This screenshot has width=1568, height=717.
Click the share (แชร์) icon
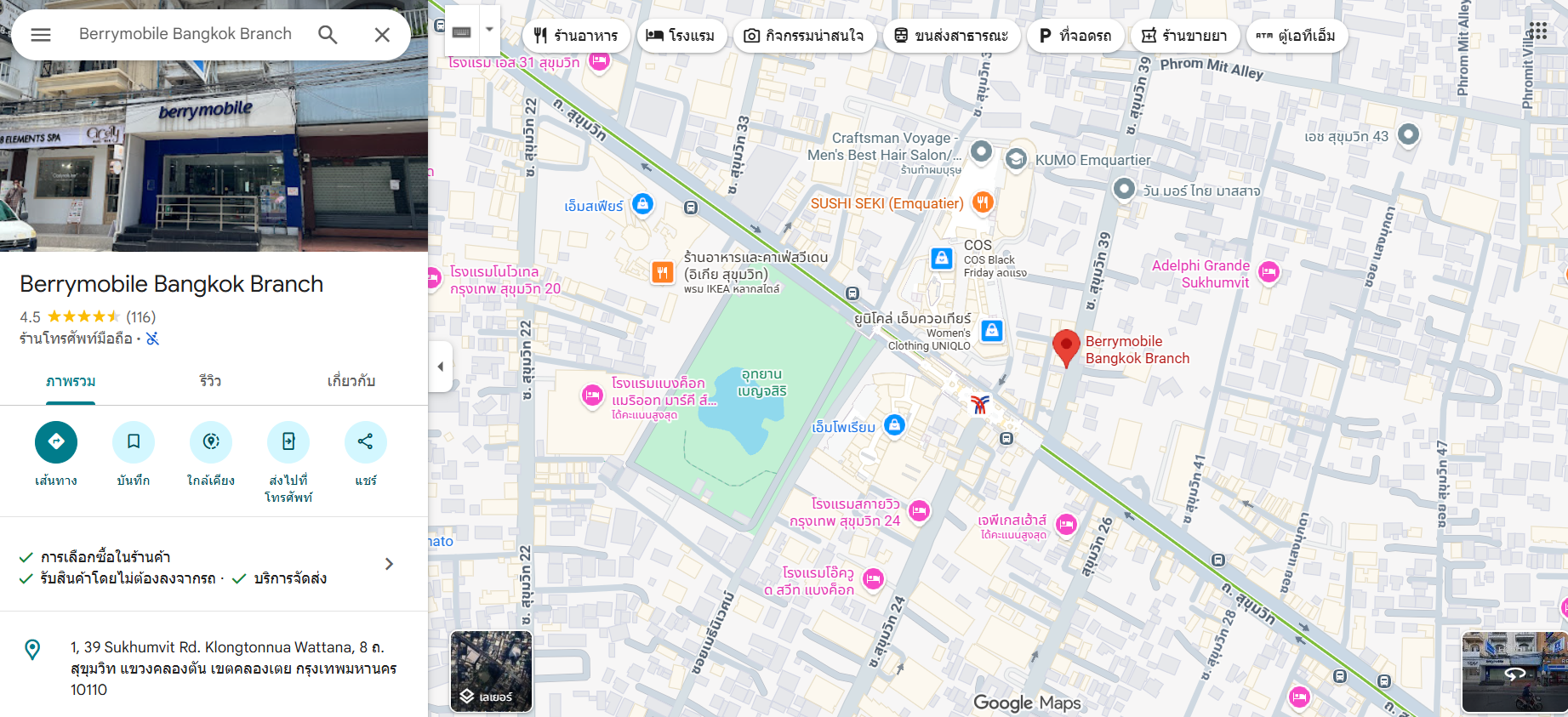tap(366, 441)
